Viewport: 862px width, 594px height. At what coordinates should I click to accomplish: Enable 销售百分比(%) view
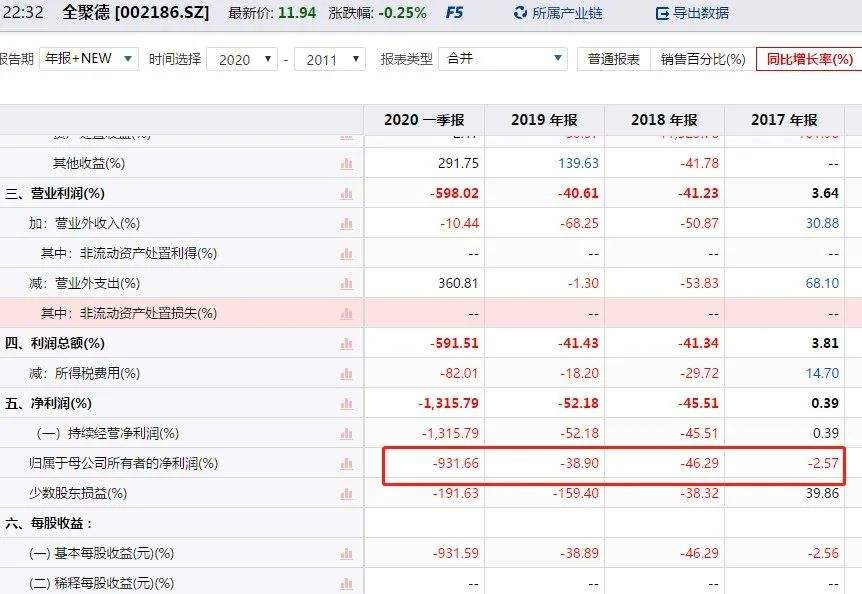(701, 59)
